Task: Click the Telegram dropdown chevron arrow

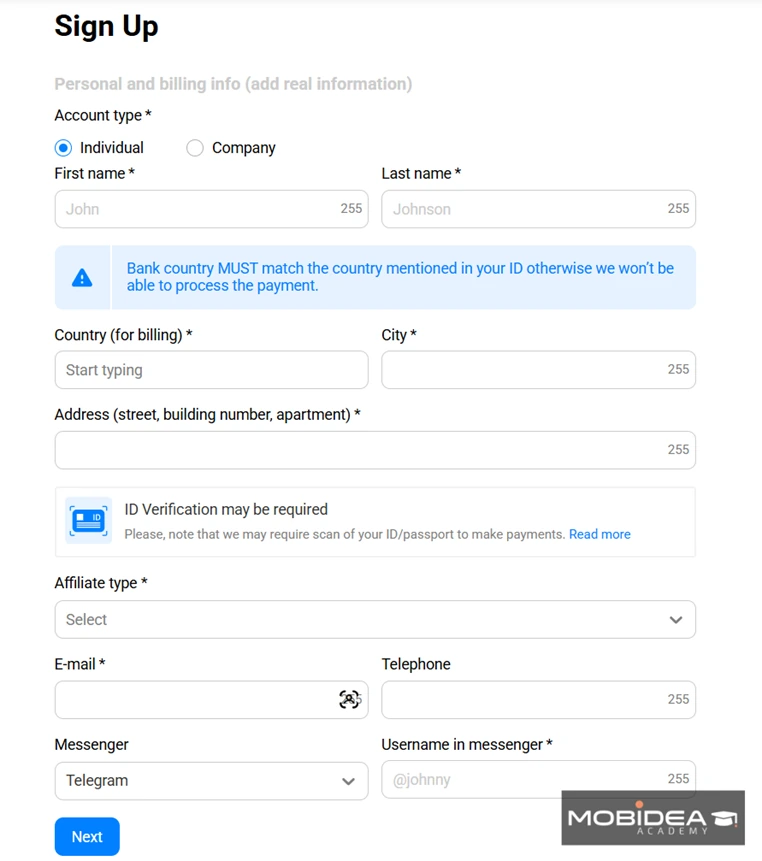Action: 348,781
